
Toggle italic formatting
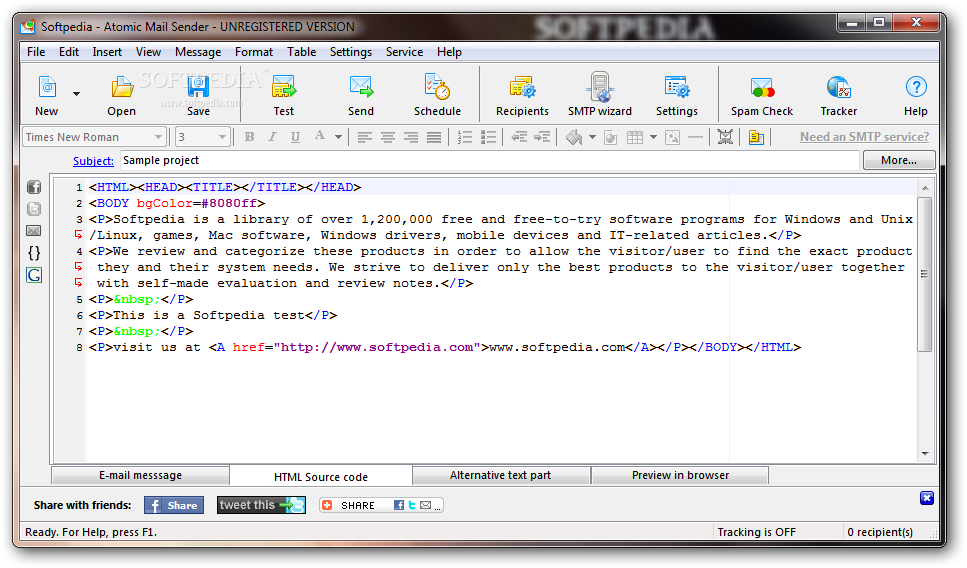(x=272, y=137)
